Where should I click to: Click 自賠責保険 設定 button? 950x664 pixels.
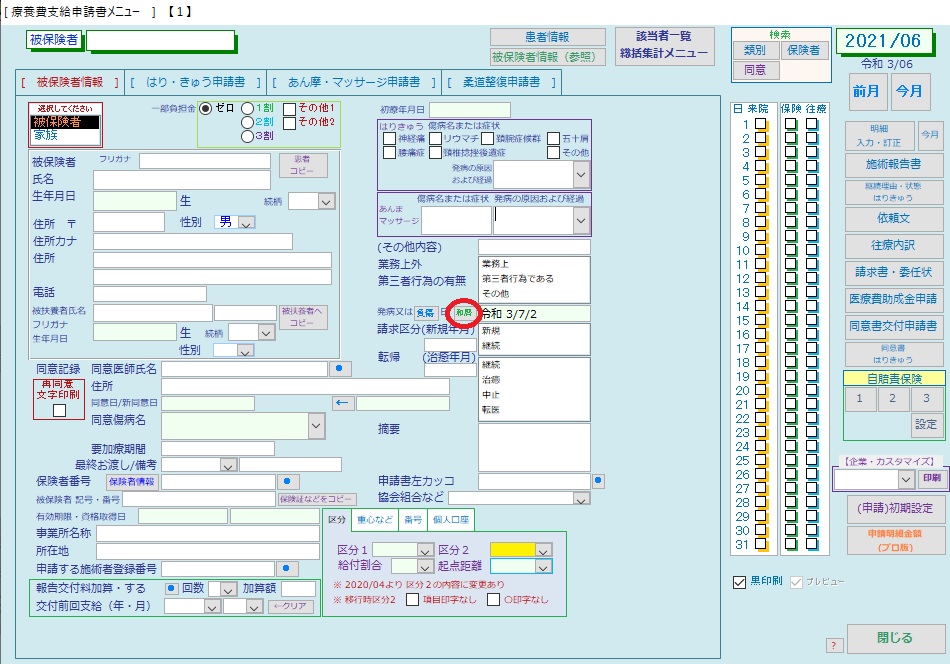pyautogui.click(x=926, y=425)
